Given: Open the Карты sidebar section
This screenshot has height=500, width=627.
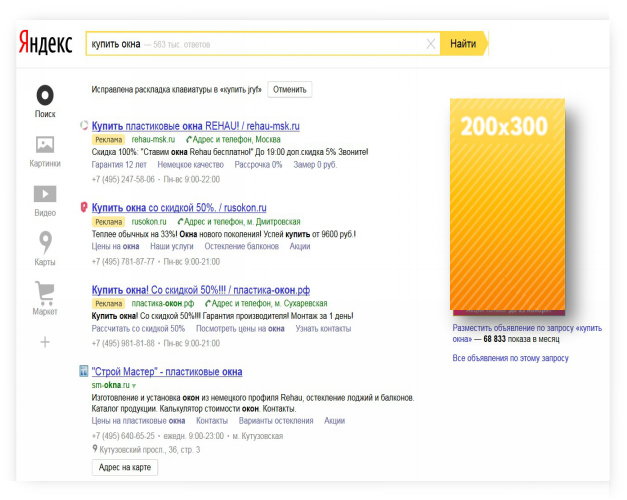Looking at the screenshot, I should point(45,248).
